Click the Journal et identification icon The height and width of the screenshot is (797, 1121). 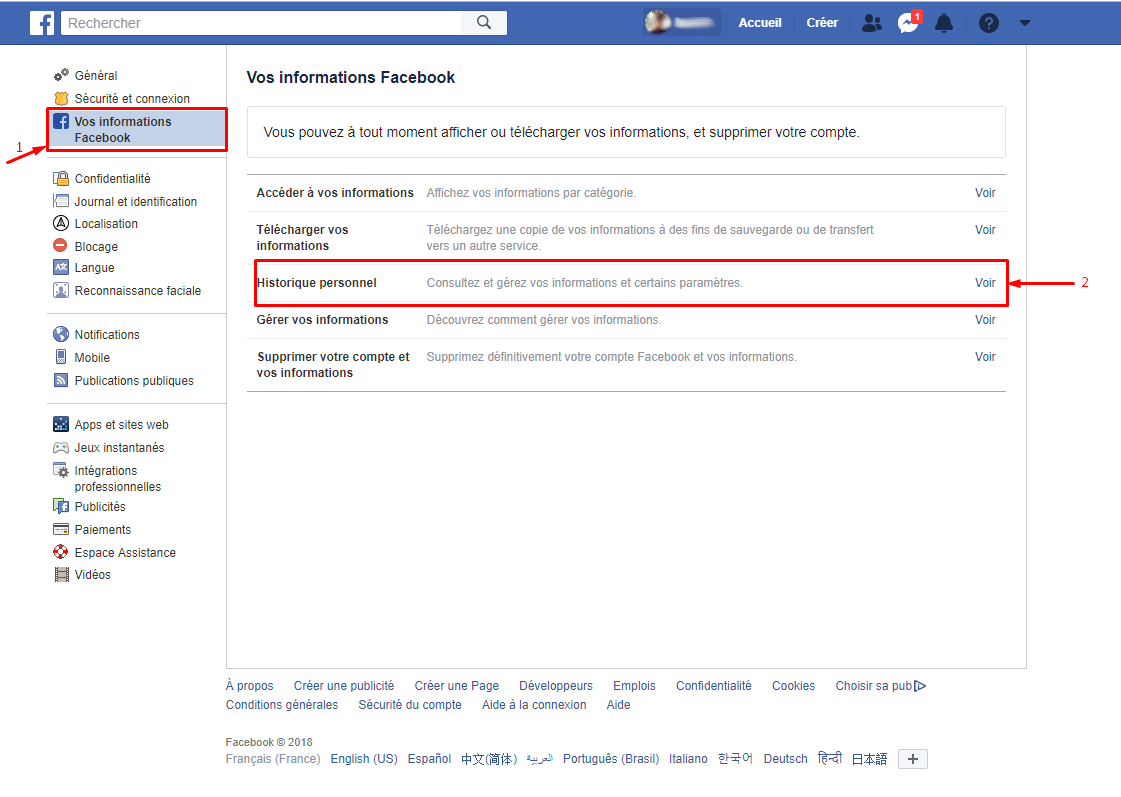click(x=61, y=202)
